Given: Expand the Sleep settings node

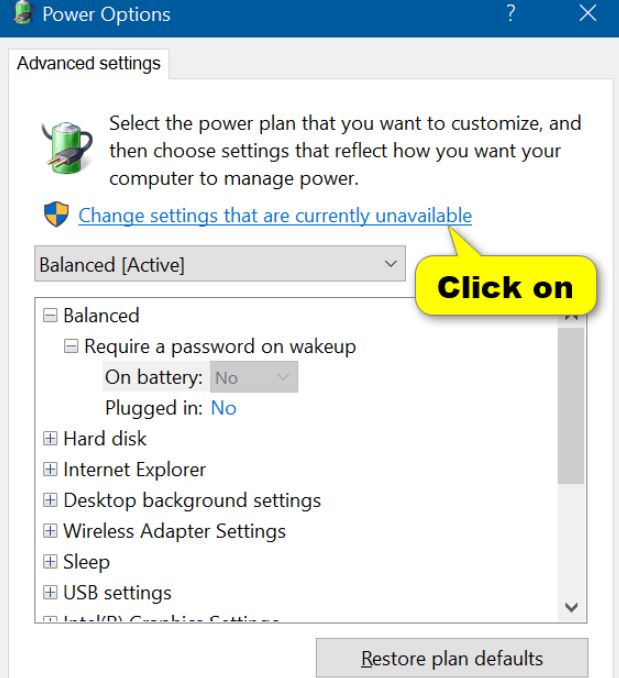Looking at the screenshot, I should click(x=50, y=563).
